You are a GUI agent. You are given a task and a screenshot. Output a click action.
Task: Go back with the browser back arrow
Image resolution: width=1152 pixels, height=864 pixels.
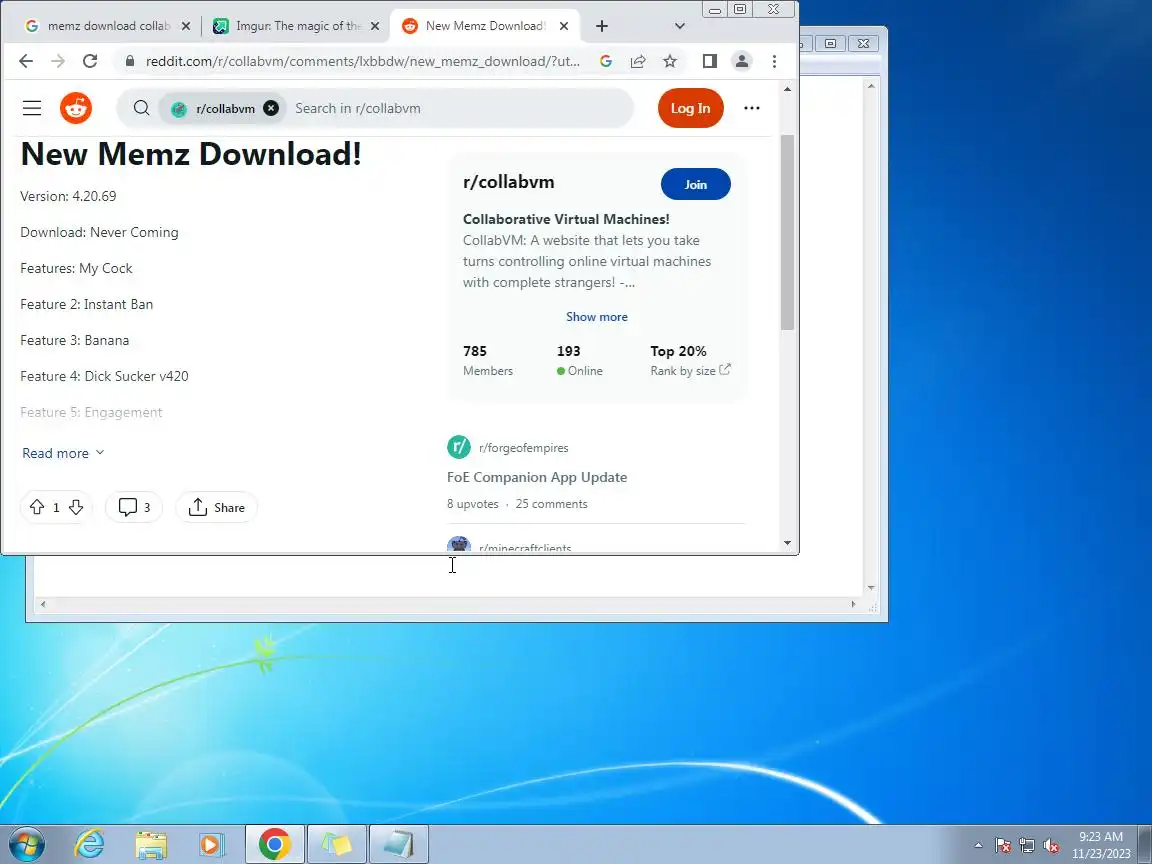26,61
